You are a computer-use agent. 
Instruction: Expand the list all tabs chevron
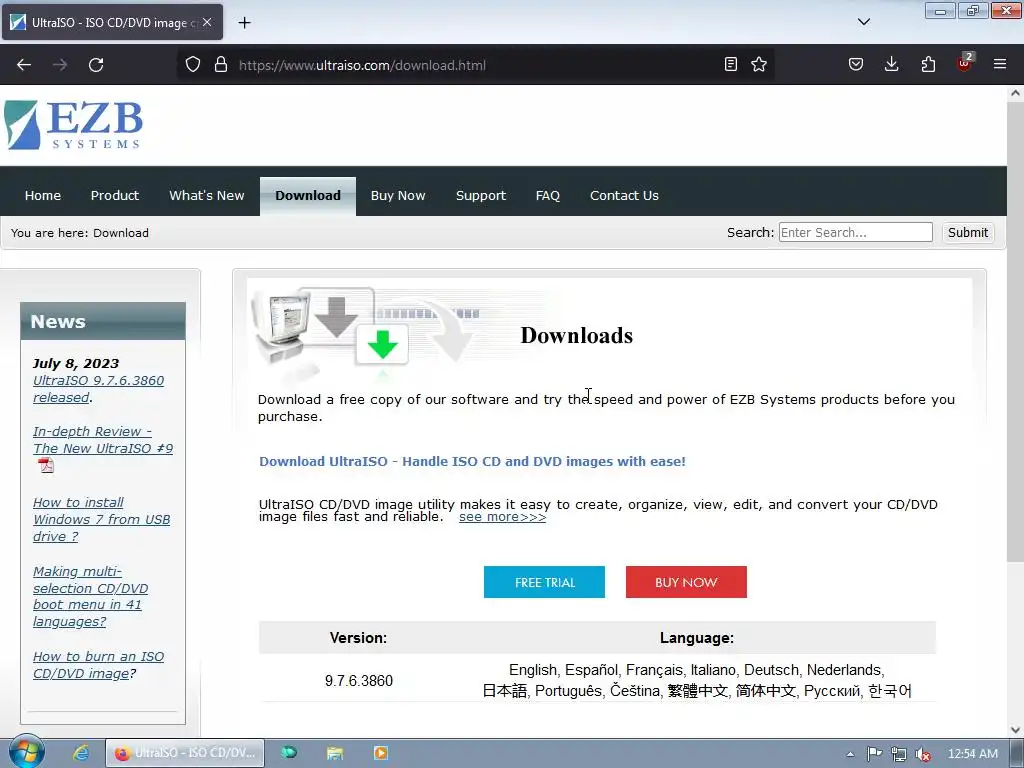(863, 22)
